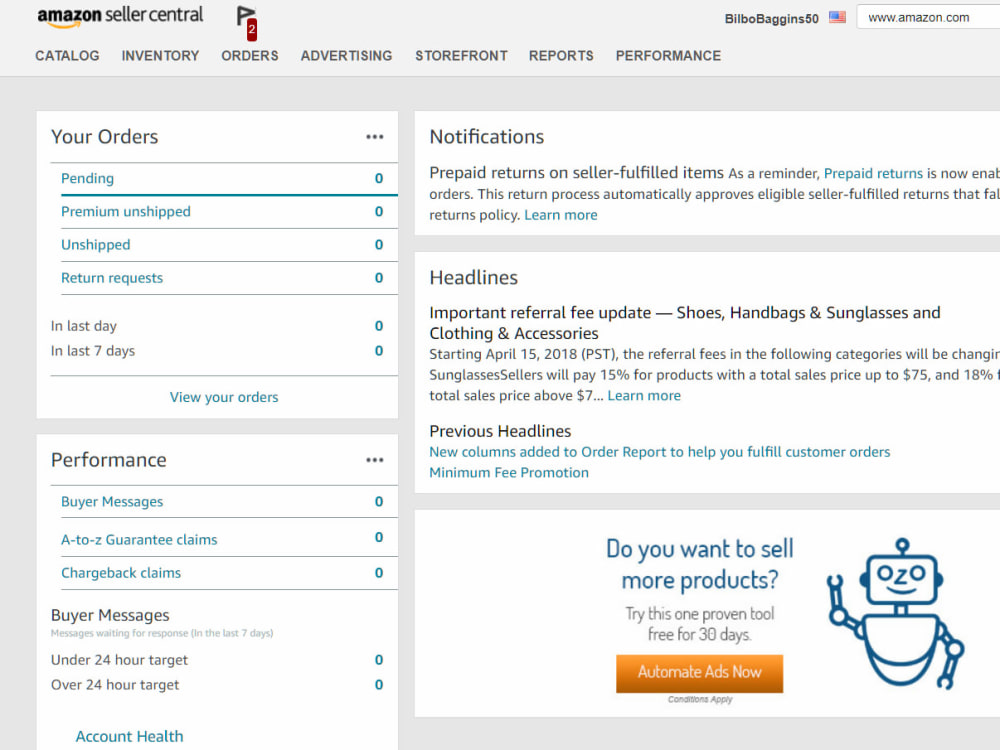1000x750 pixels.
Task: Click the Automate Ads Now button
Action: (699, 673)
